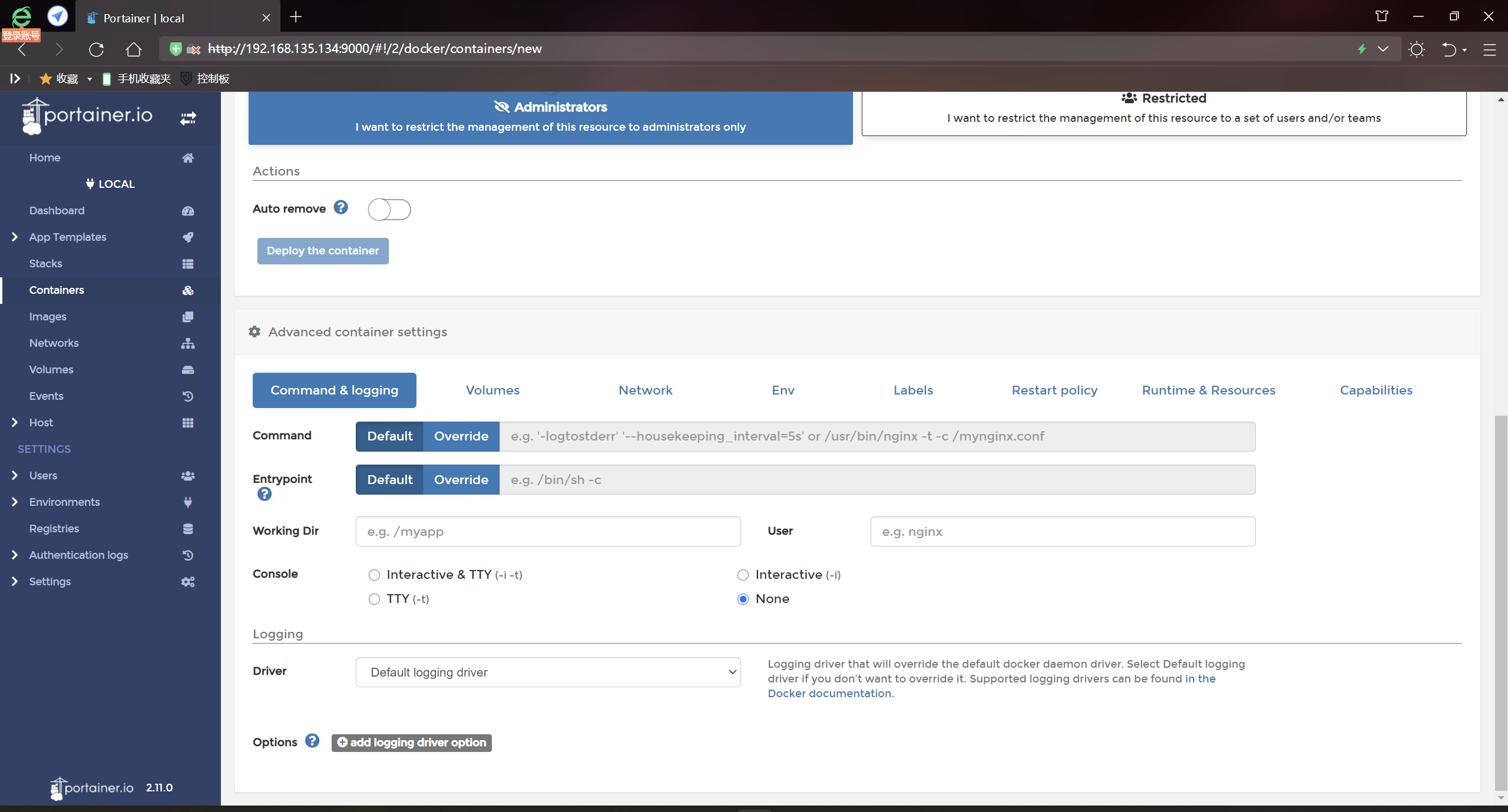Select Interactive & TTY console option
Image resolution: width=1508 pixels, height=812 pixels.
point(375,575)
